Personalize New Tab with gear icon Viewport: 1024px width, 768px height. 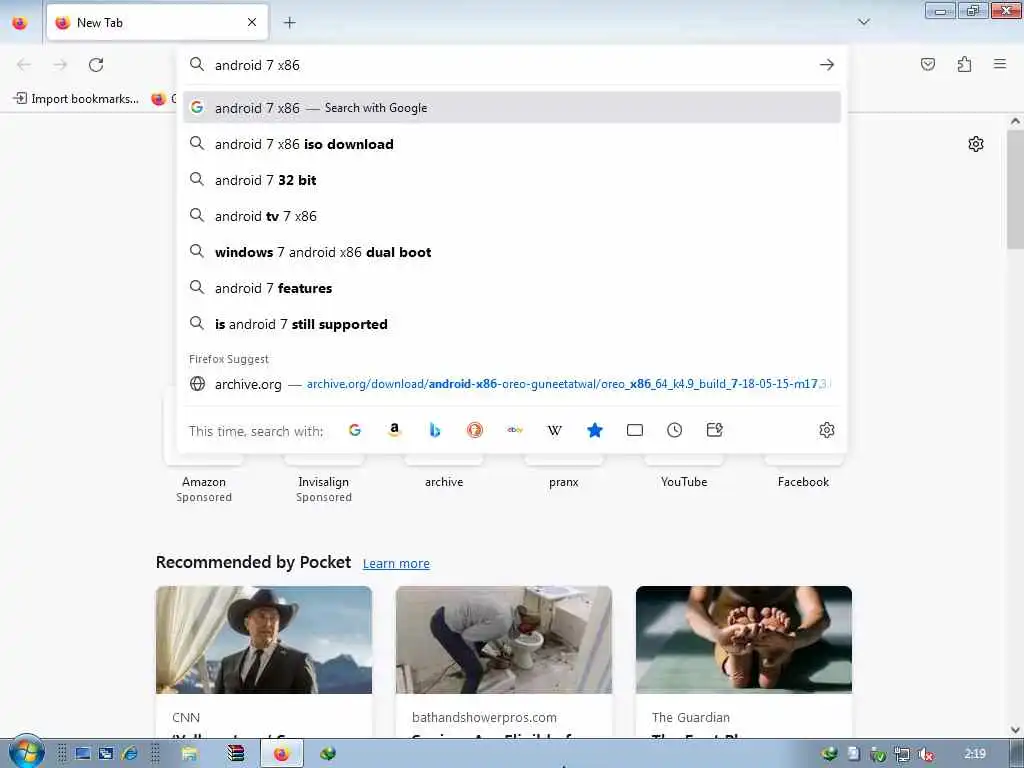point(976,144)
